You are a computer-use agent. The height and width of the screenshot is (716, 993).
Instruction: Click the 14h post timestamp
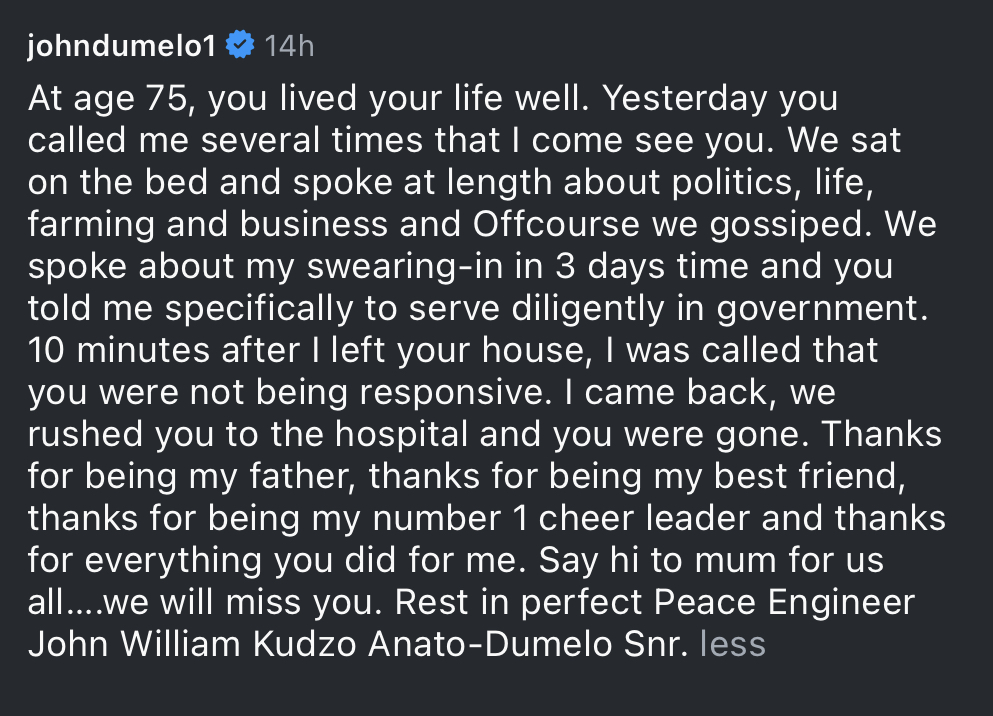[289, 46]
